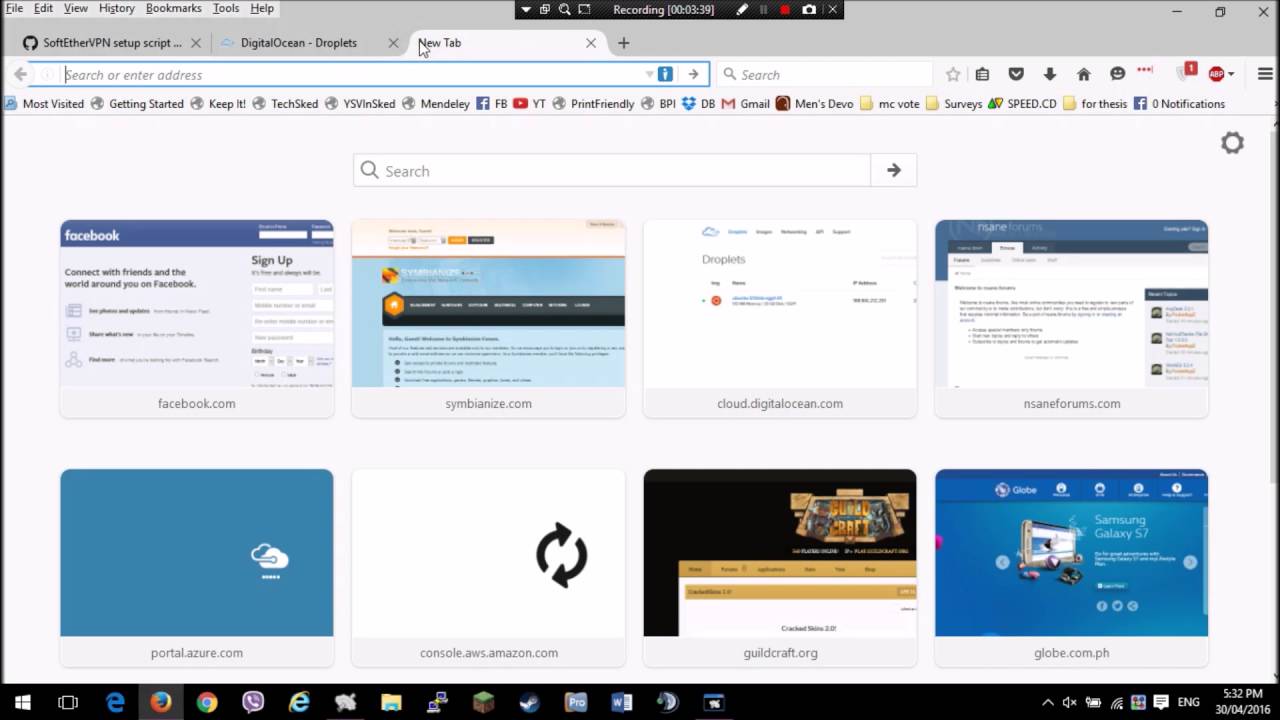Screen dimensions: 1280x720
Task: Open the Most Visited bookmark folder
Action: [44, 103]
